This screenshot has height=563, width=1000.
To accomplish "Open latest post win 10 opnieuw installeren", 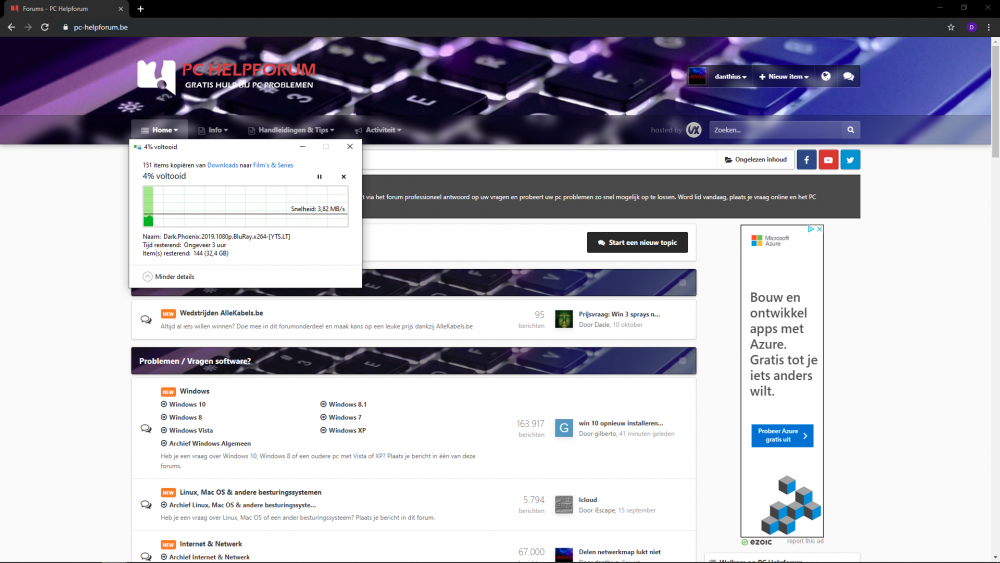I will click(x=621, y=423).
